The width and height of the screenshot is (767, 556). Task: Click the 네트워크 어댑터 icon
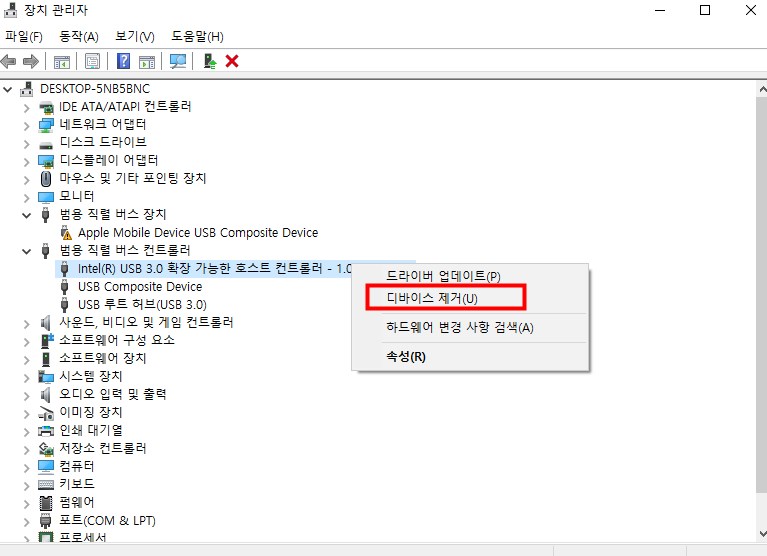[x=46, y=125]
